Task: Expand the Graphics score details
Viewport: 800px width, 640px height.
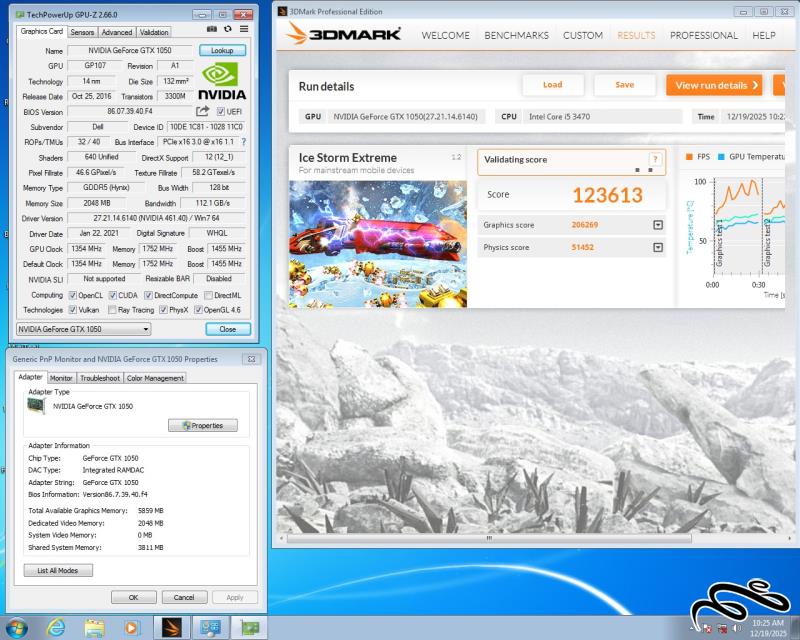Action: 657,225
